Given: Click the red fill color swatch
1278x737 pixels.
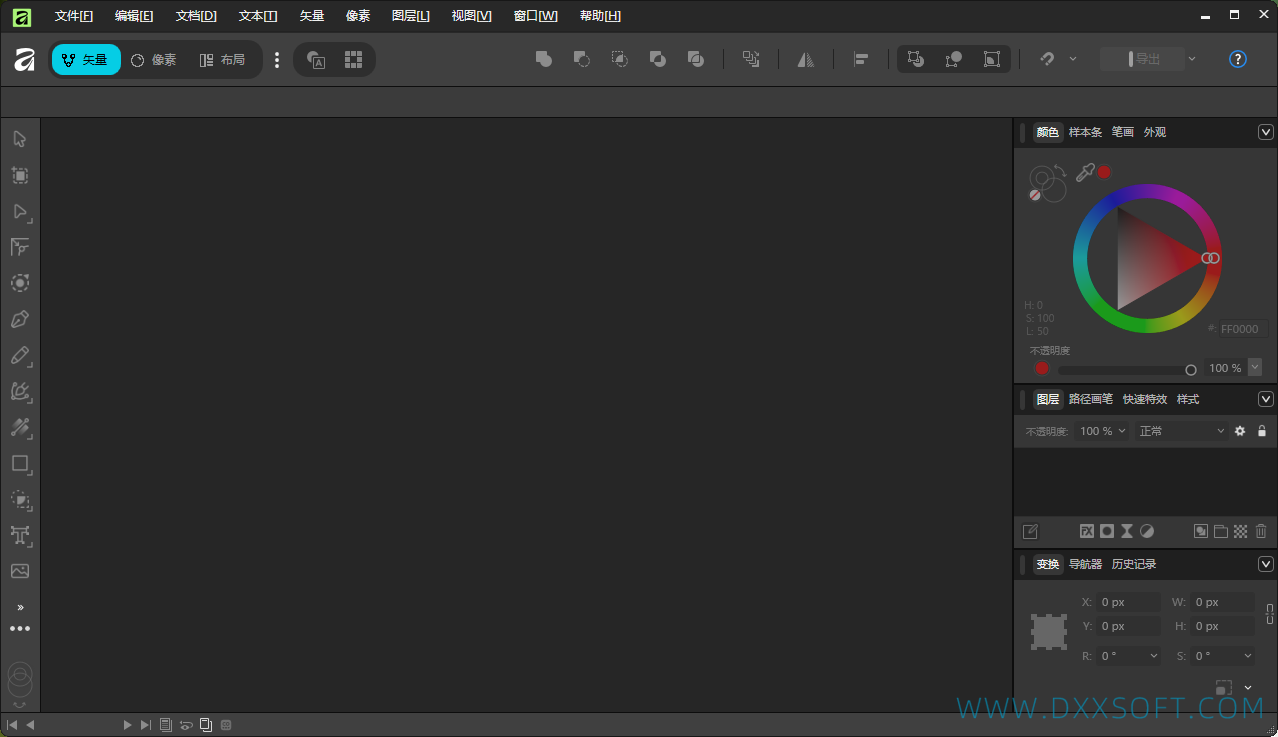Looking at the screenshot, I should (x=1104, y=172).
